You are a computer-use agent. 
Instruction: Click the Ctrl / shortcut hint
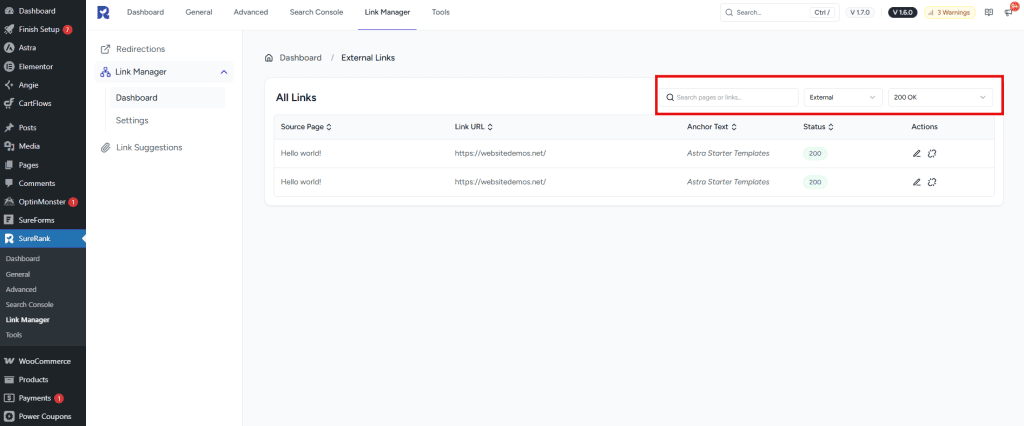coord(822,12)
